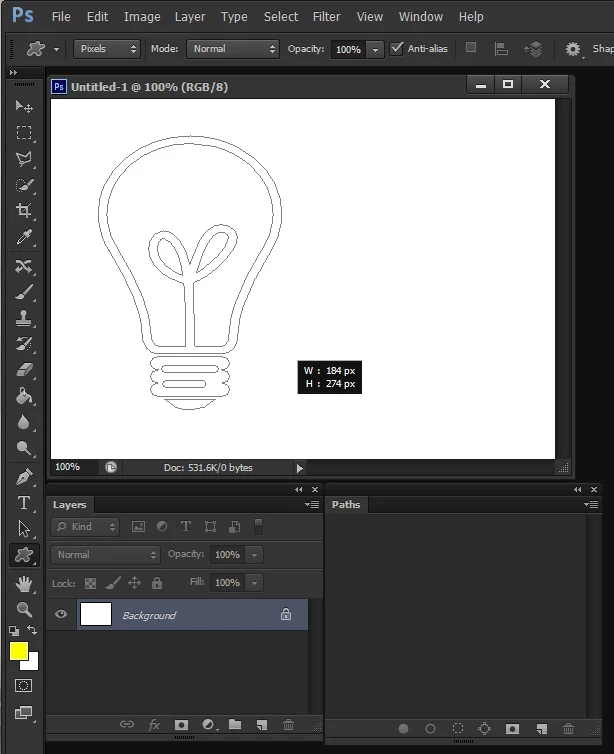614x754 pixels.
Task: Select the Hand tool
Action: pos(24,584)
